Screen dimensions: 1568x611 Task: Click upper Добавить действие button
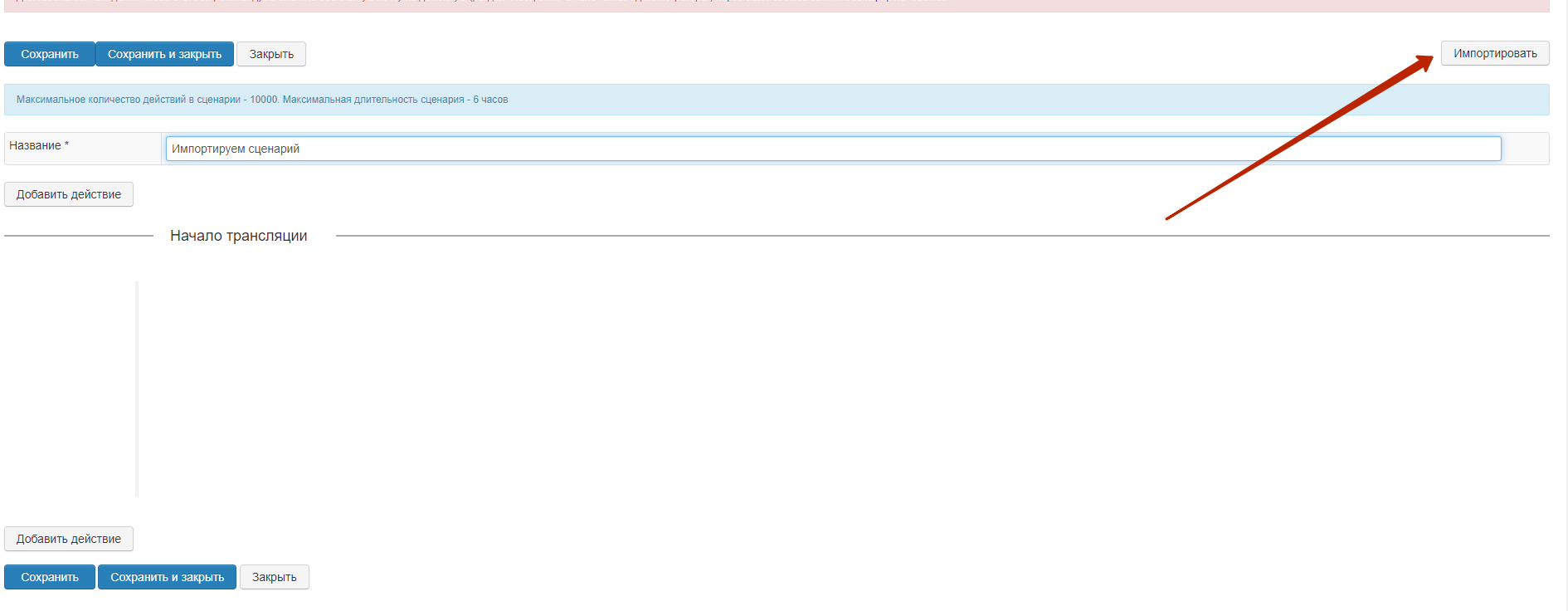pyautogui.click(x=69, y=194)
